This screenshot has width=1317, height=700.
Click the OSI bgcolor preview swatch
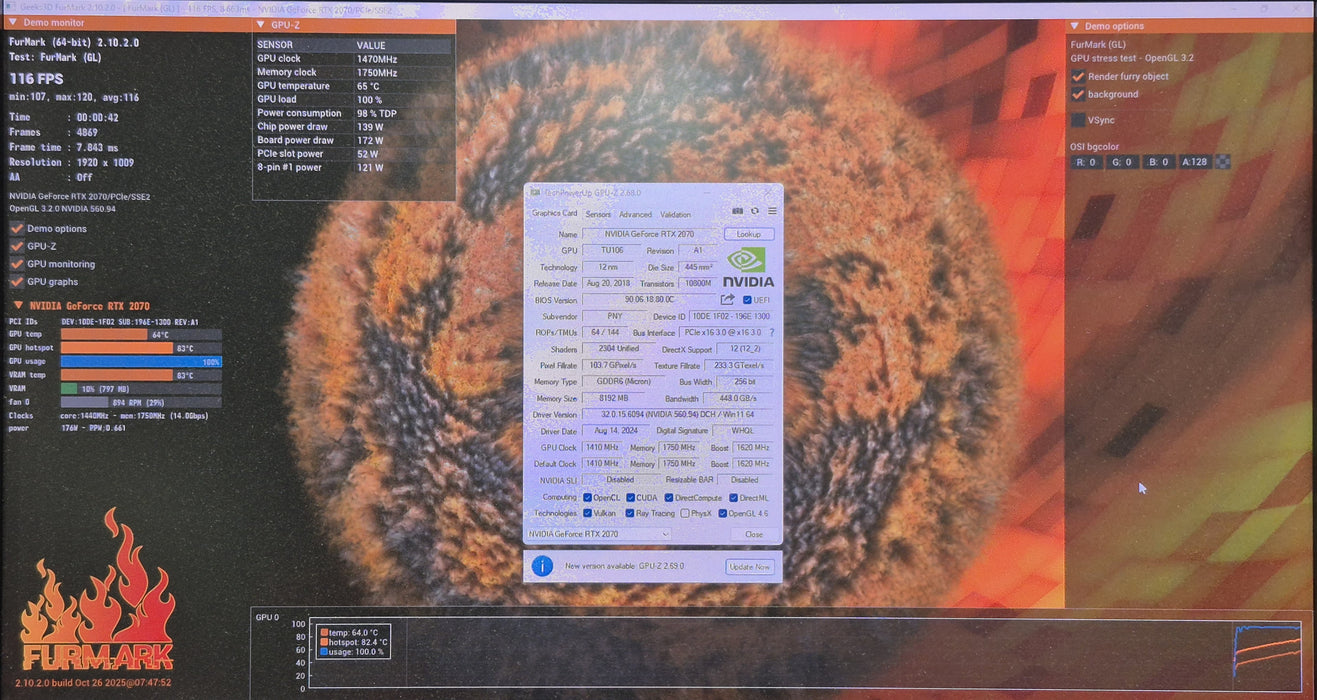[x=1222, y=162]
